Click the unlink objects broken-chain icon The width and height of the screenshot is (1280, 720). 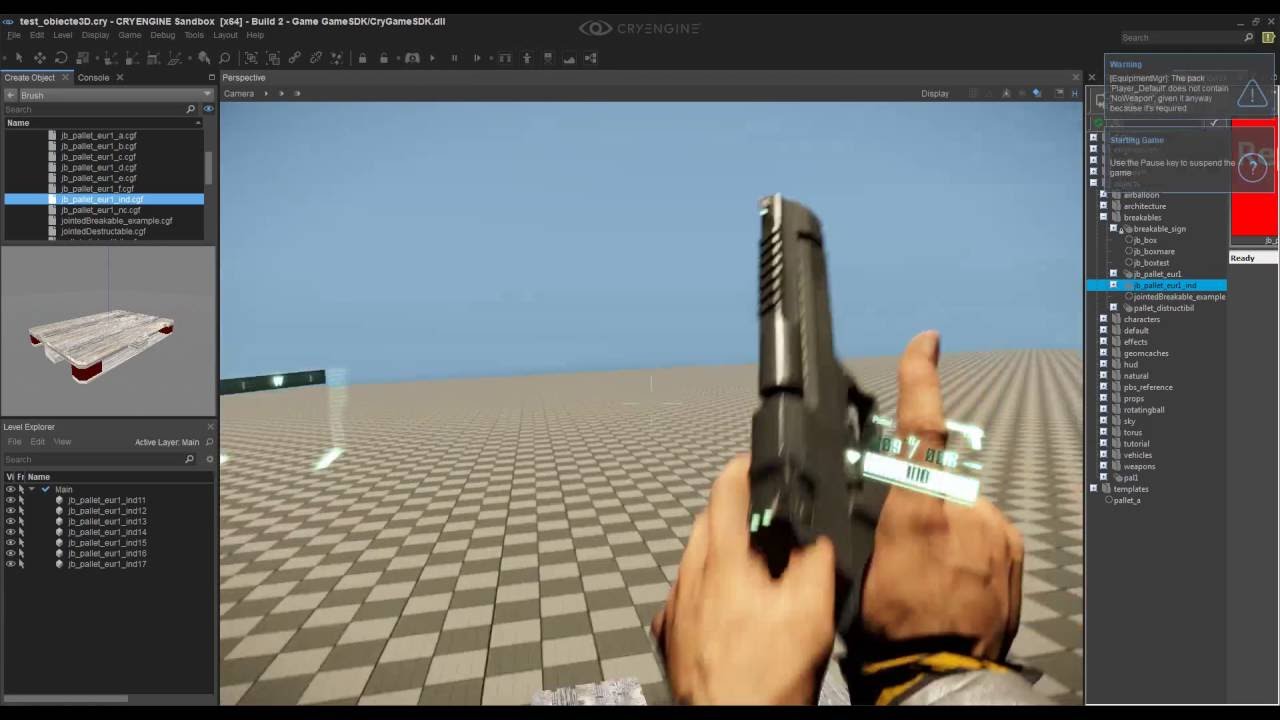pyautogui.click(x=316, y=58)
